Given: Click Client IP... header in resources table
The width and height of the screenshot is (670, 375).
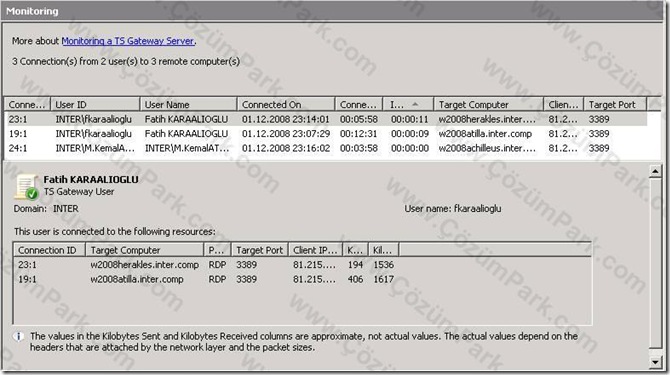Looking at the screenshot, I should [315, 250].
